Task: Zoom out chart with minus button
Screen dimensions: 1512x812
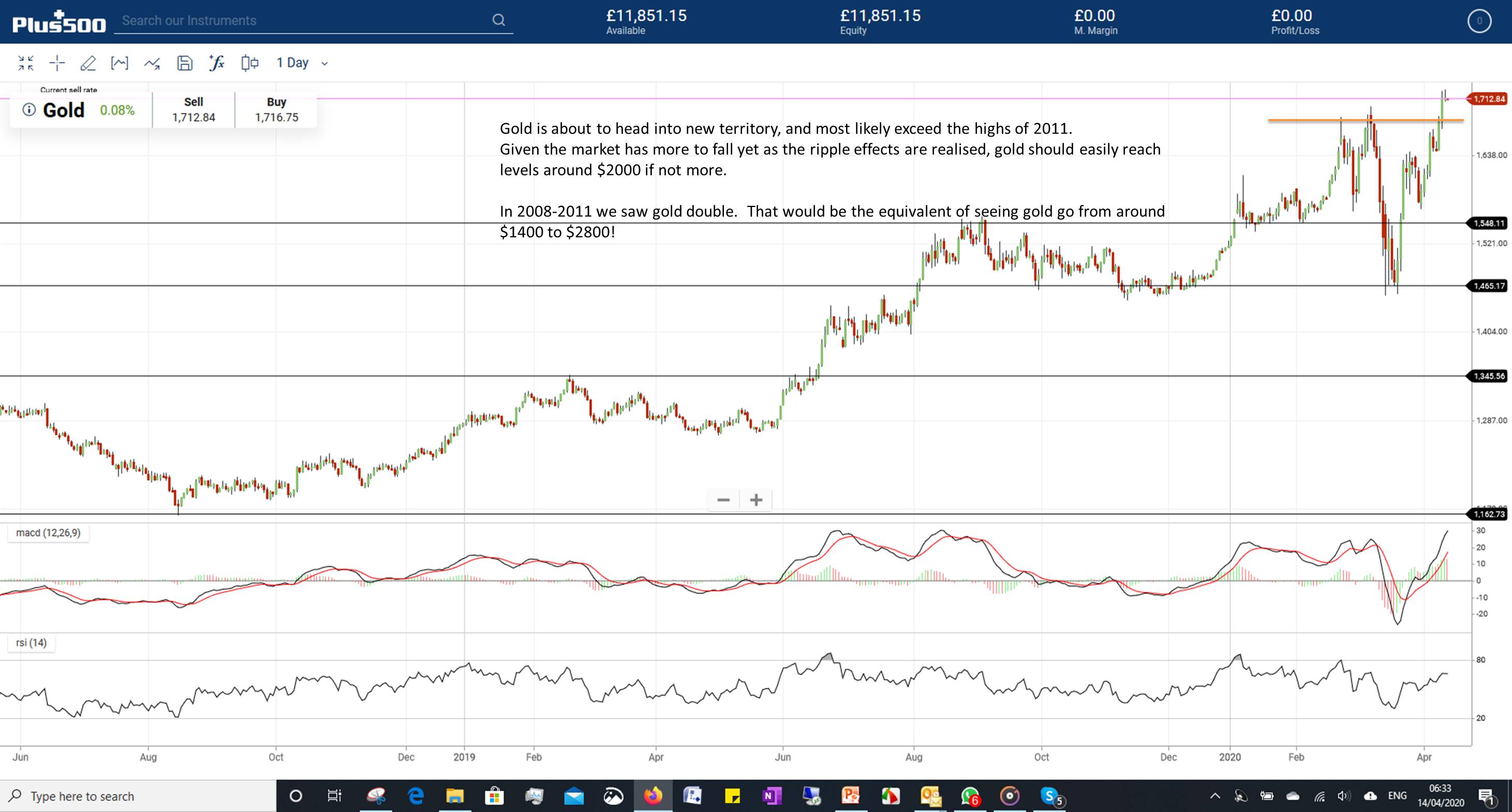Action: pos(723,500)
